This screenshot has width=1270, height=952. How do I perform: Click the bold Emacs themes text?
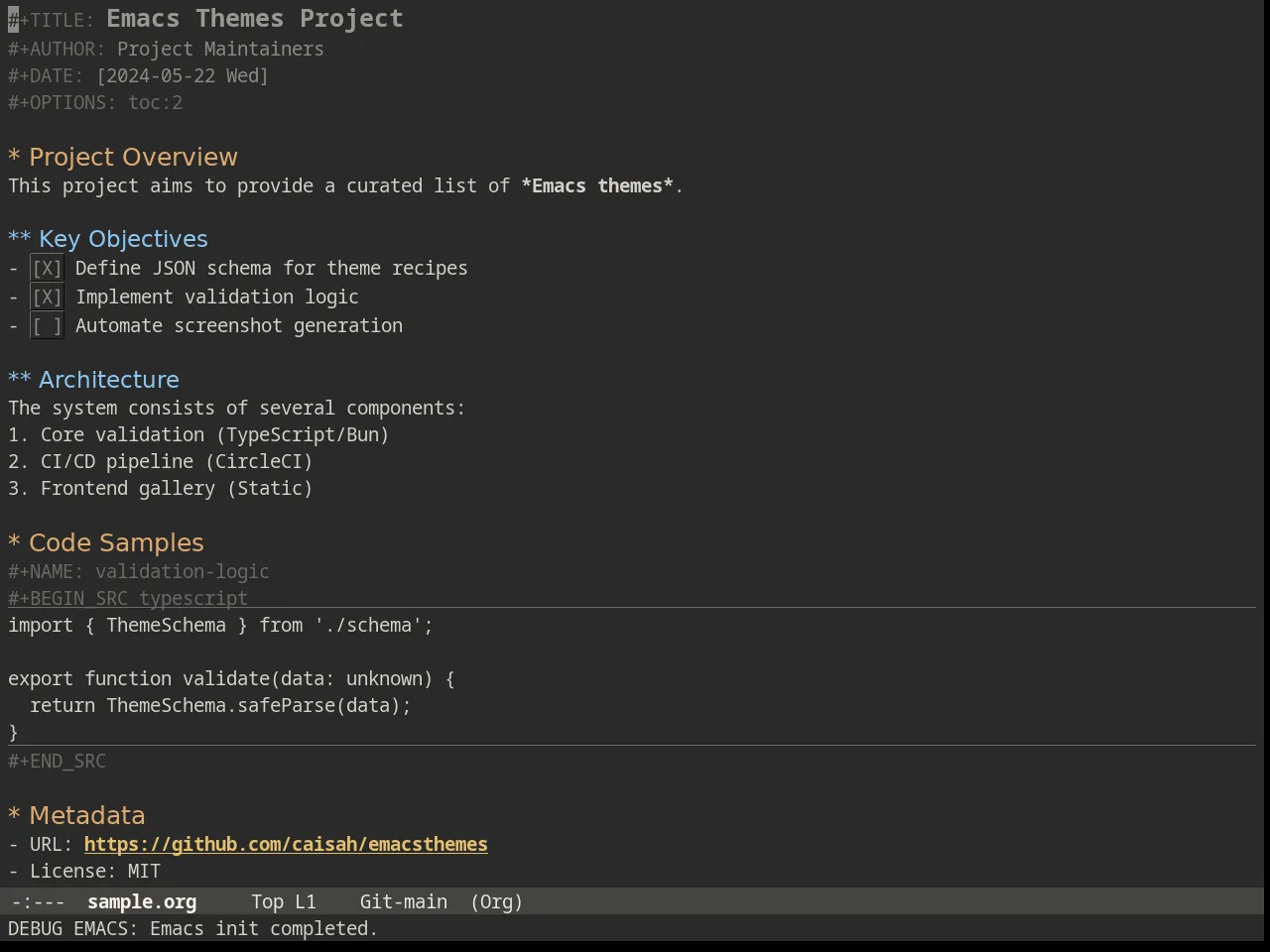[597, 185]
